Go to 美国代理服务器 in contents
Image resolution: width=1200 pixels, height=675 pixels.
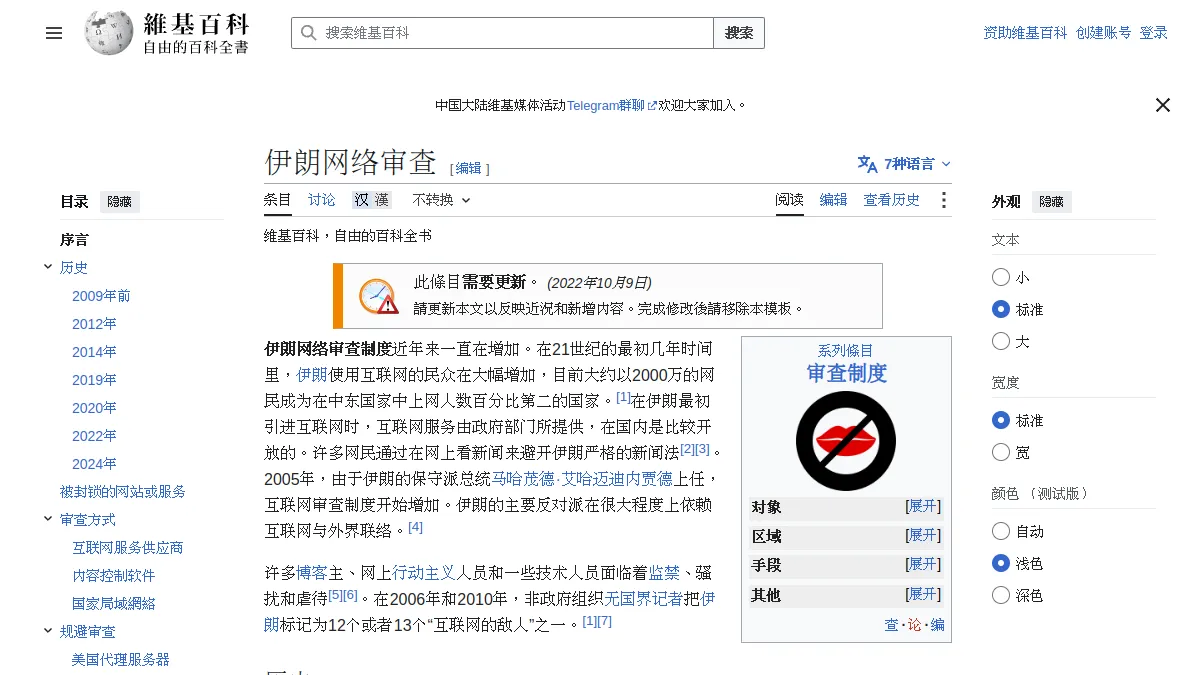(121, 660)
